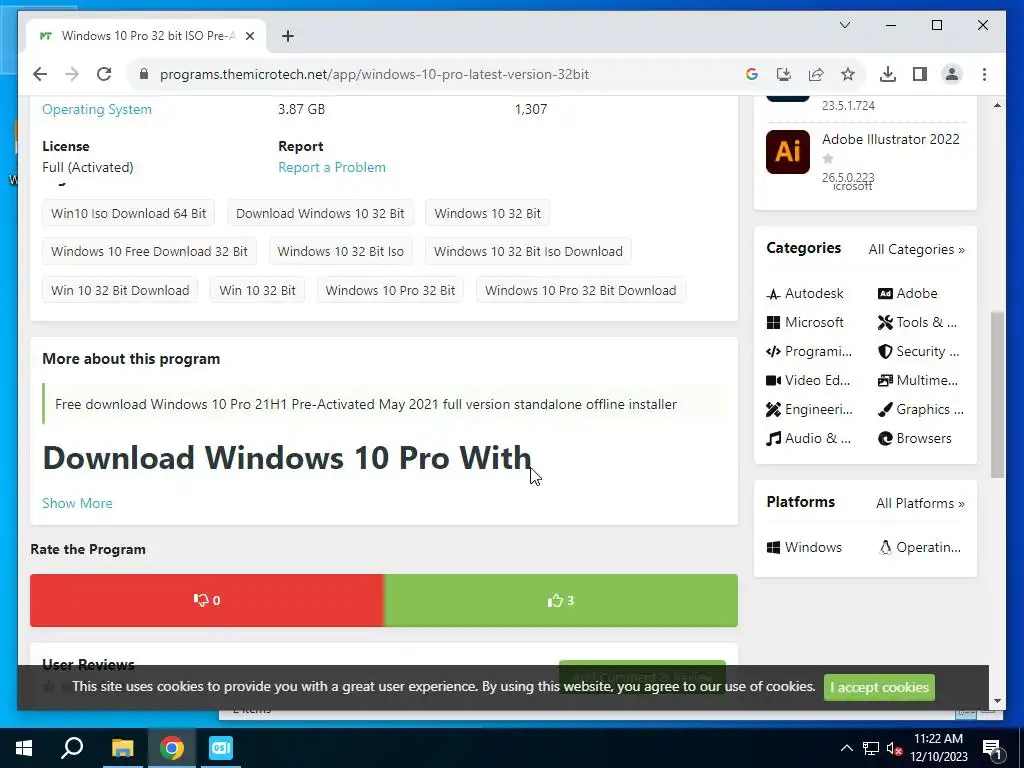Open the tab search chevron
Screen dimensions: 1024x768
845,25
